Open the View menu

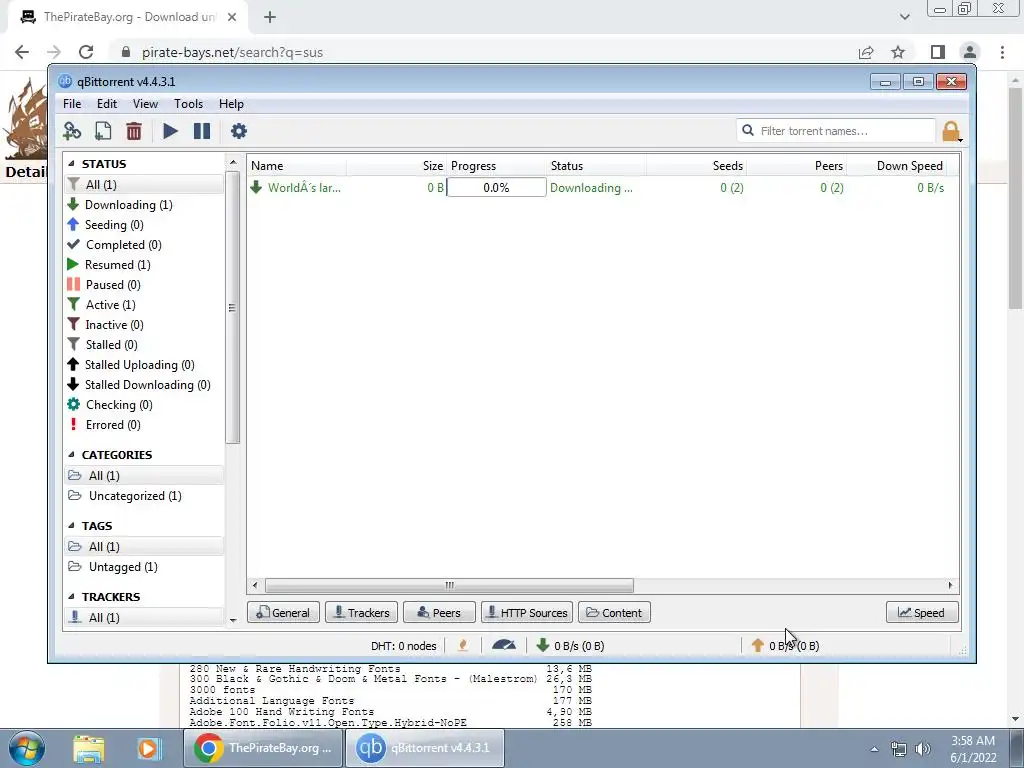tap(145, 104)
